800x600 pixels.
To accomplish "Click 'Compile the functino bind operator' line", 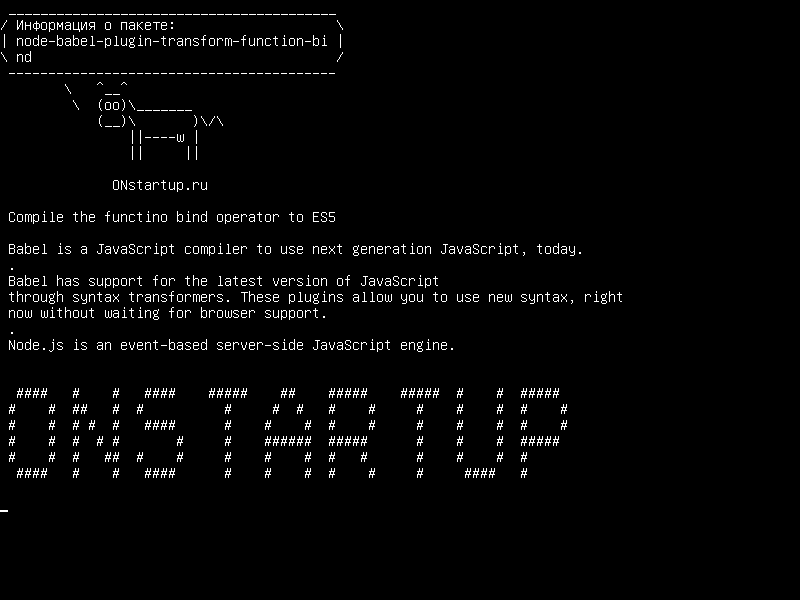I will point(172,217).
